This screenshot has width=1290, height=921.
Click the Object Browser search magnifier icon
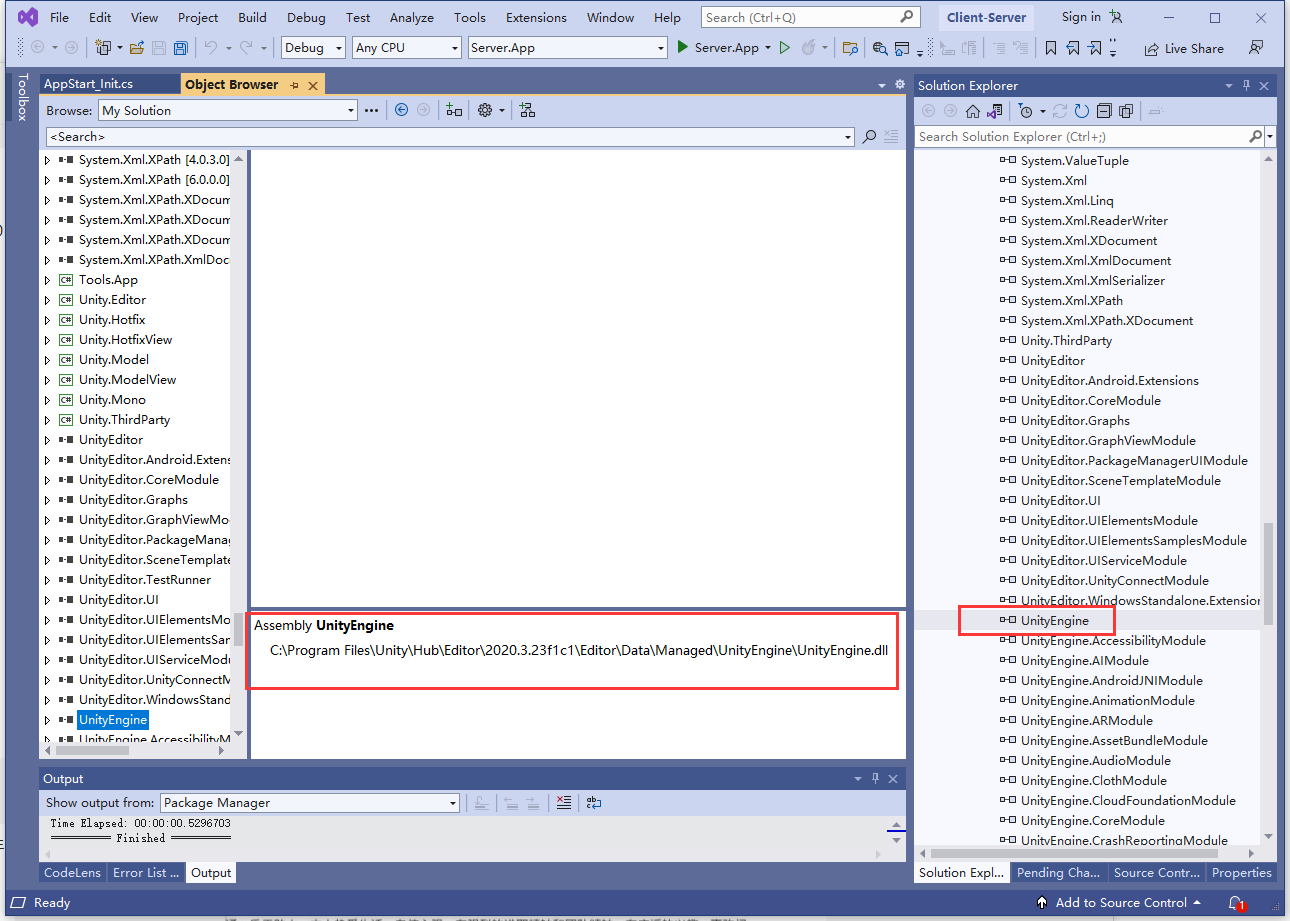click(869, 136)
